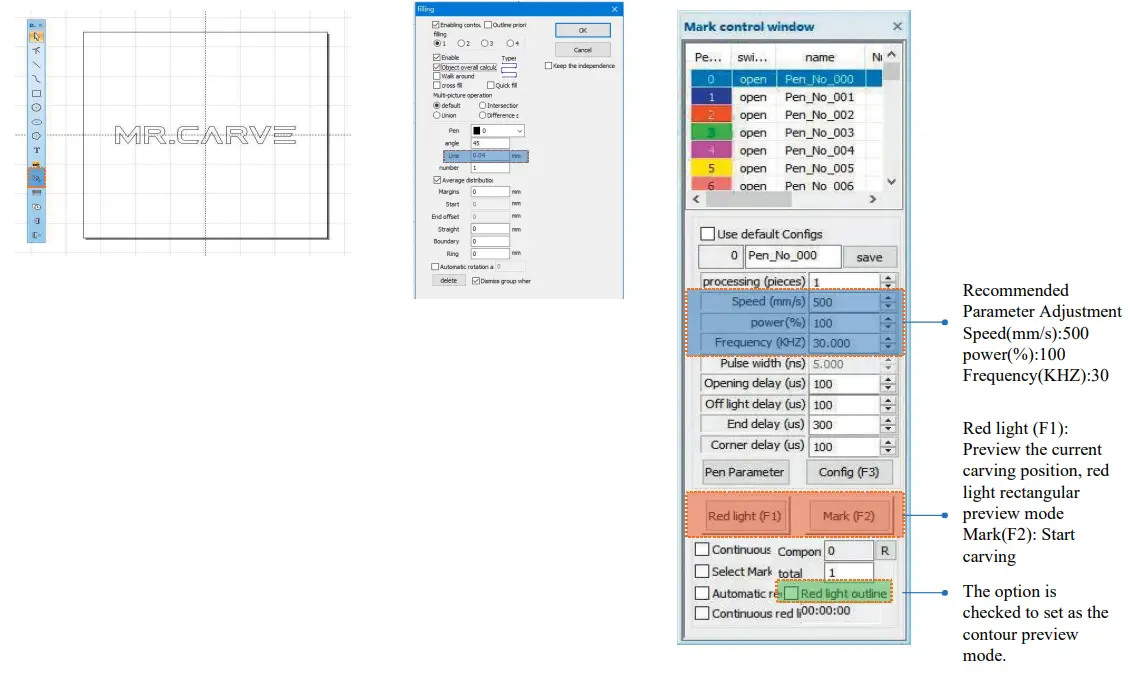Check Outline priority option
The height and width of the screenshot is (673, 1130).
coord(488,24)
